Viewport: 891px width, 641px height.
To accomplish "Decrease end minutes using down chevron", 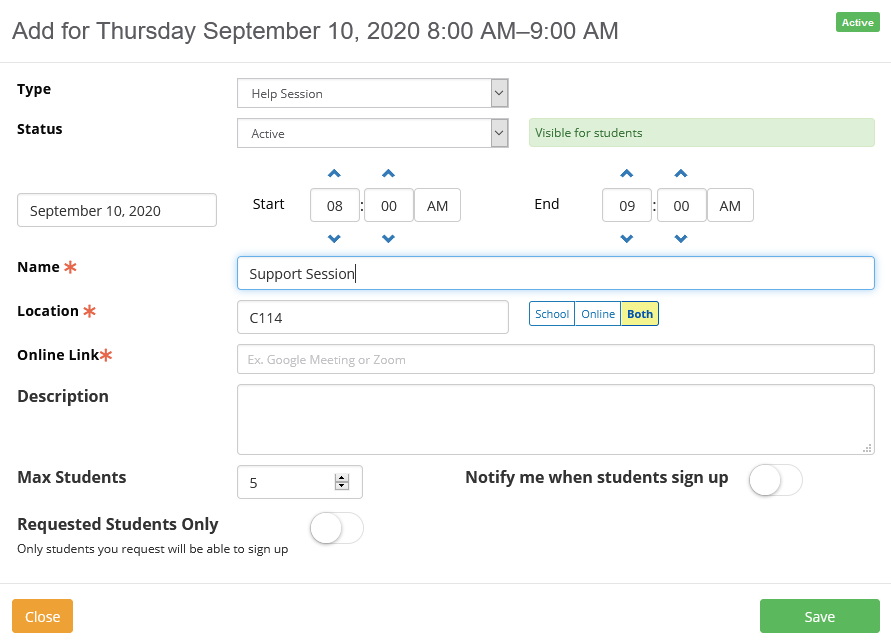I will pos(681,238).
